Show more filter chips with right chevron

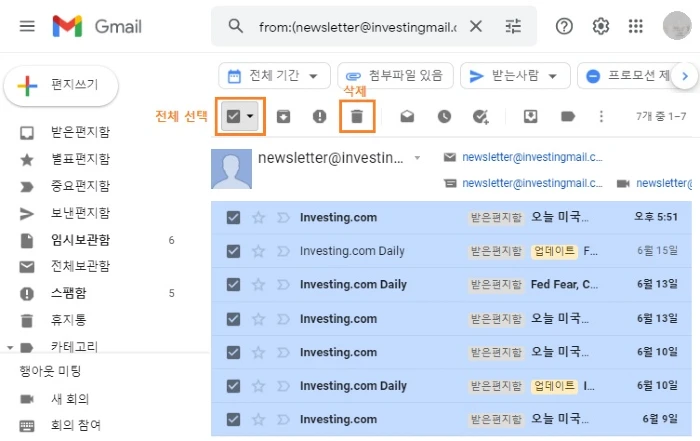click(x=685, y=76)
